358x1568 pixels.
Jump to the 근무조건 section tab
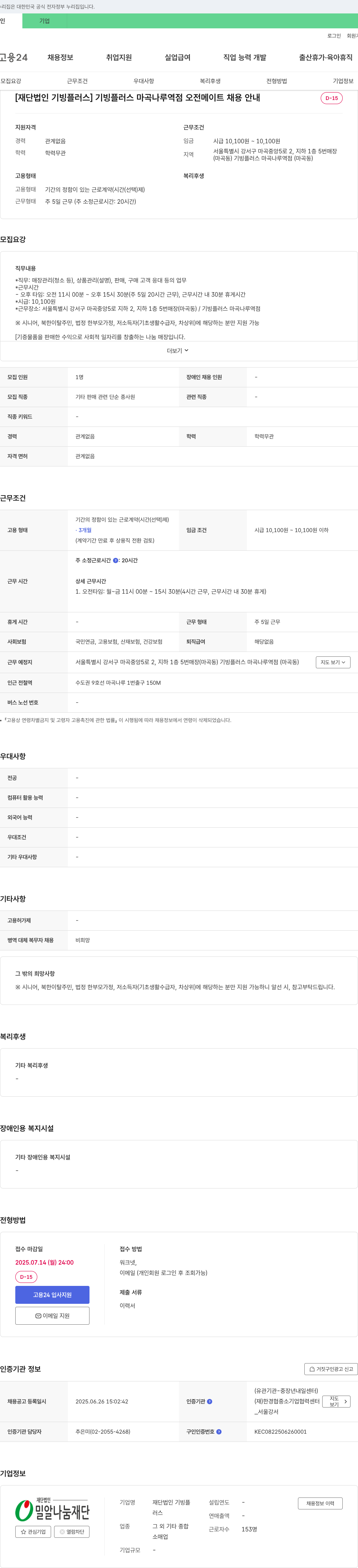coord(77,81)
